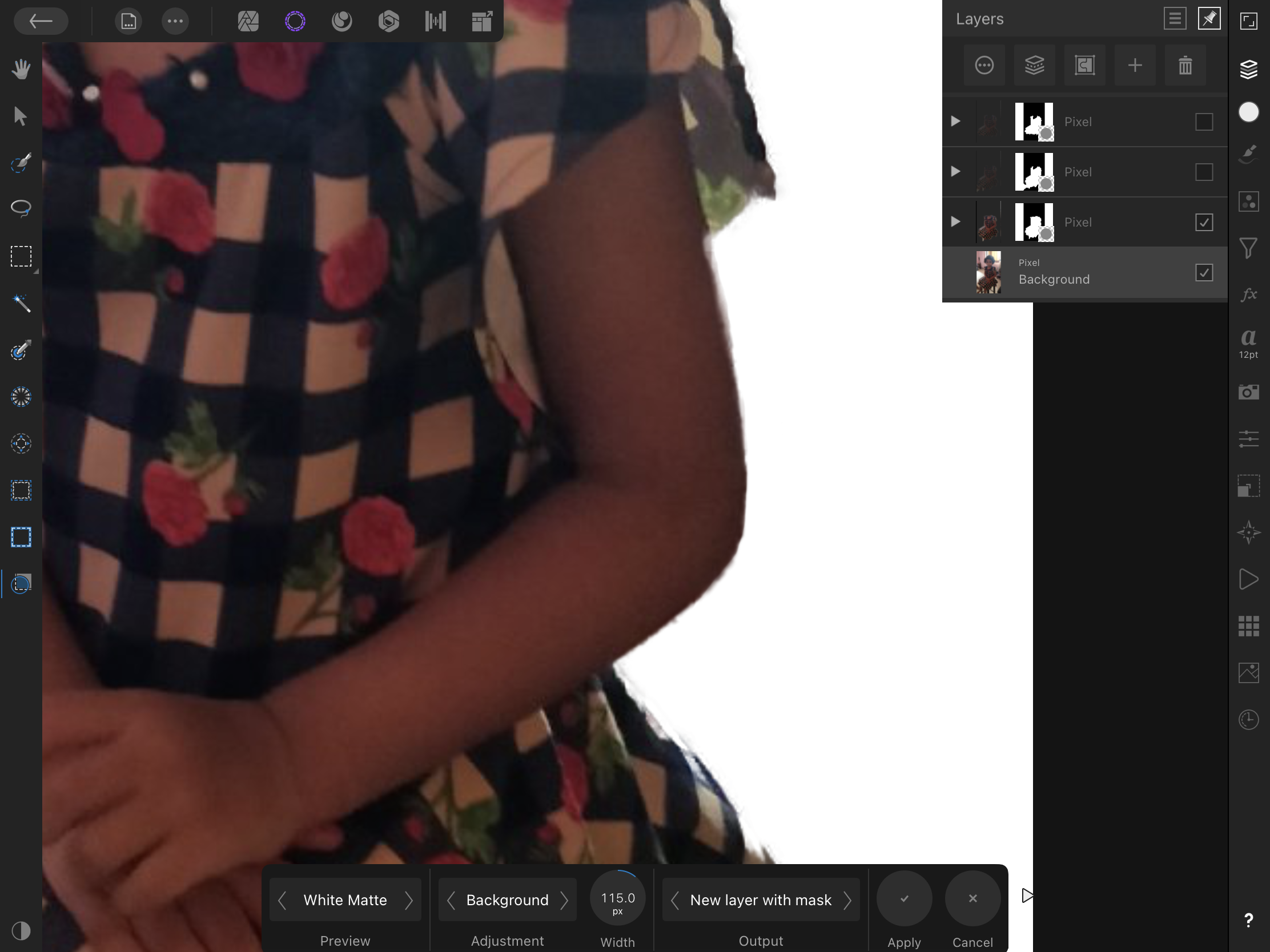Select the first Pixel layer mask thumbnail
The height and width of the screenshot is (952, 1270).
pyautogui.click(x=1034, y=122)
